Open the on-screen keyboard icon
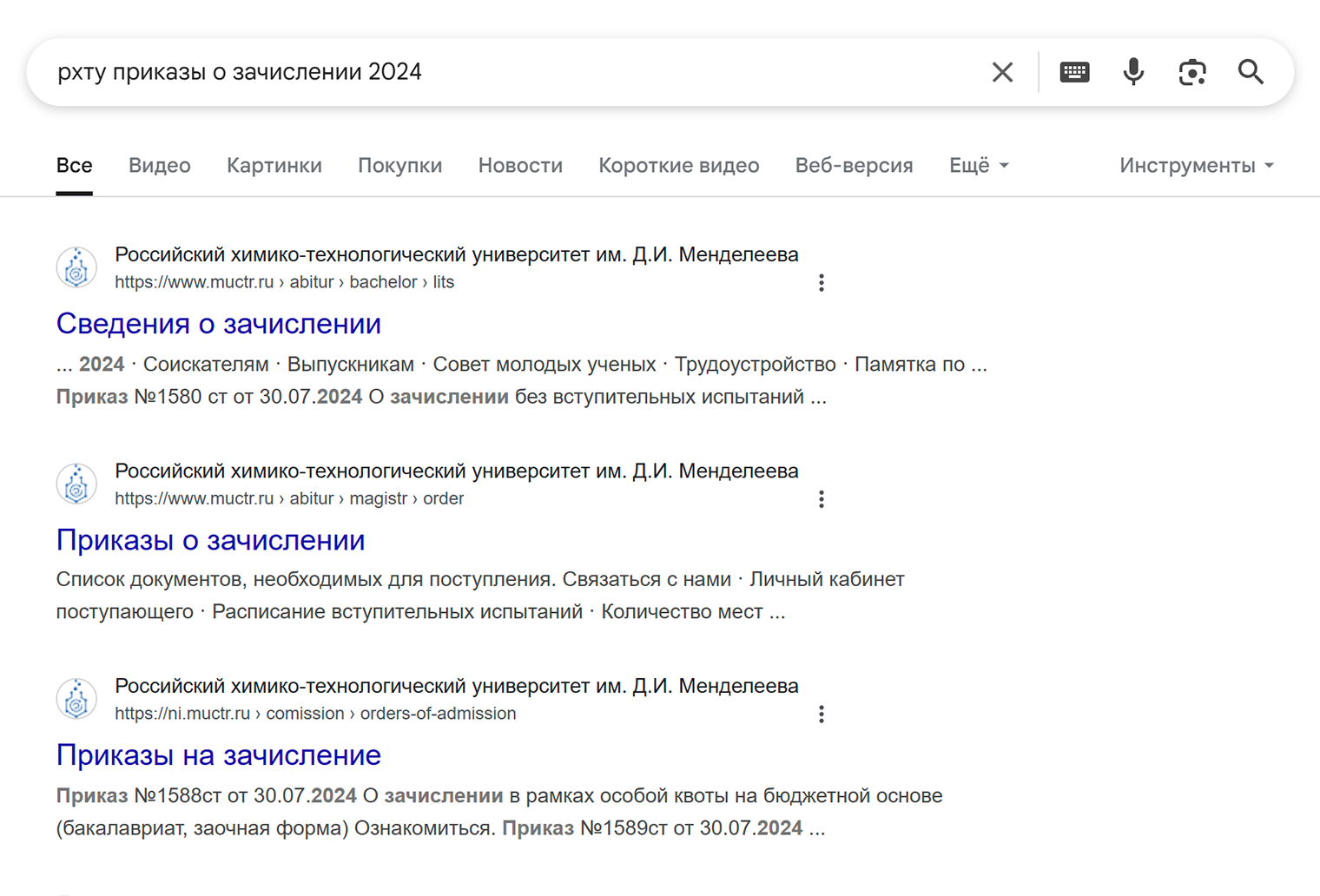1320x896 pixels. click(x=1074, y=72)
